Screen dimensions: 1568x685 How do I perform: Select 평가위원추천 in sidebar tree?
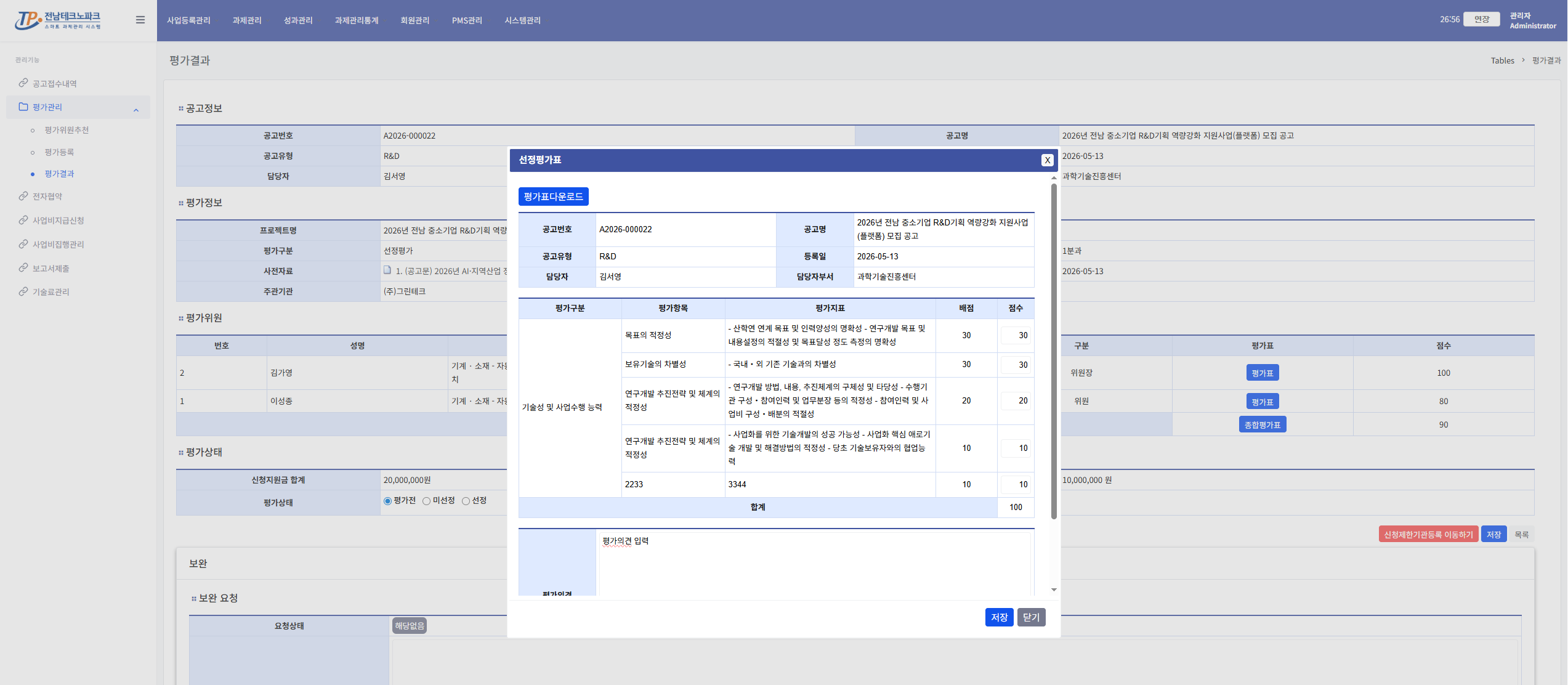[67, 130]
